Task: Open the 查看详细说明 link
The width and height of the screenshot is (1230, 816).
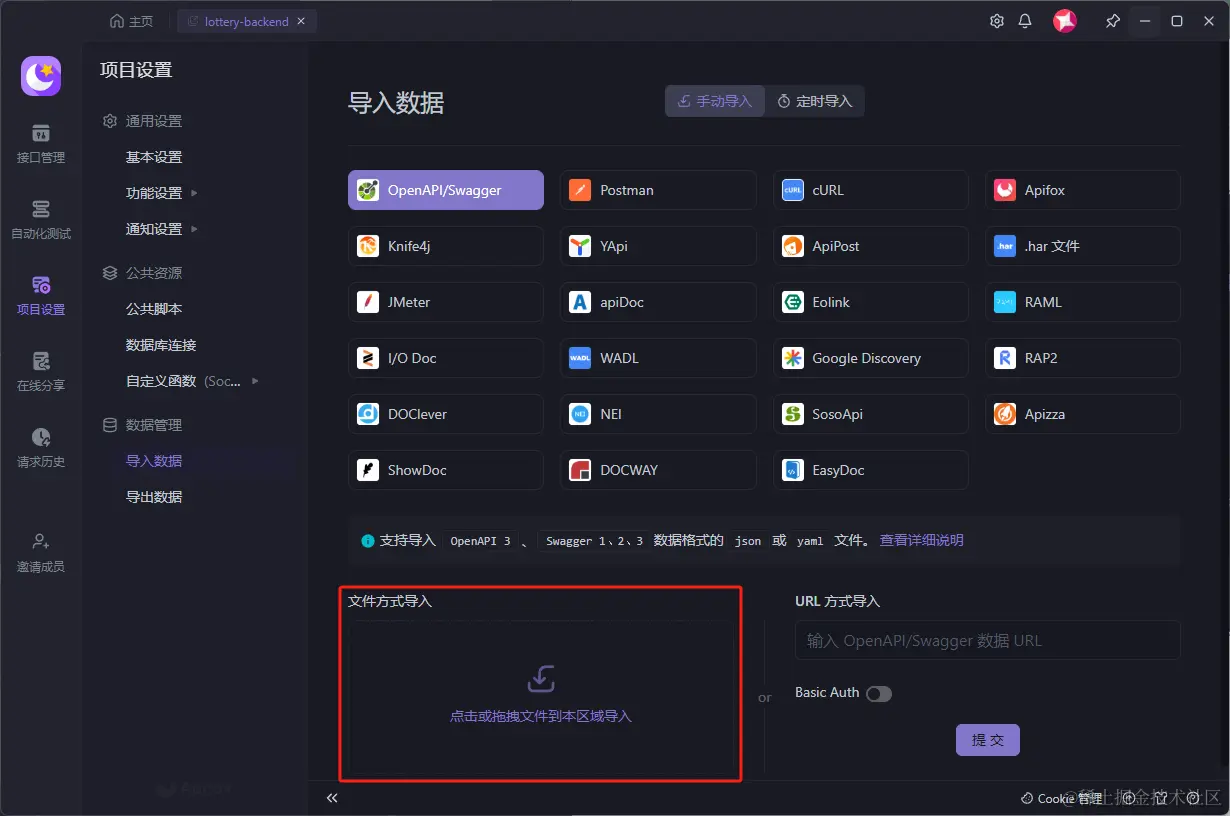Action: pyautogui.click(x=921, y=540)
